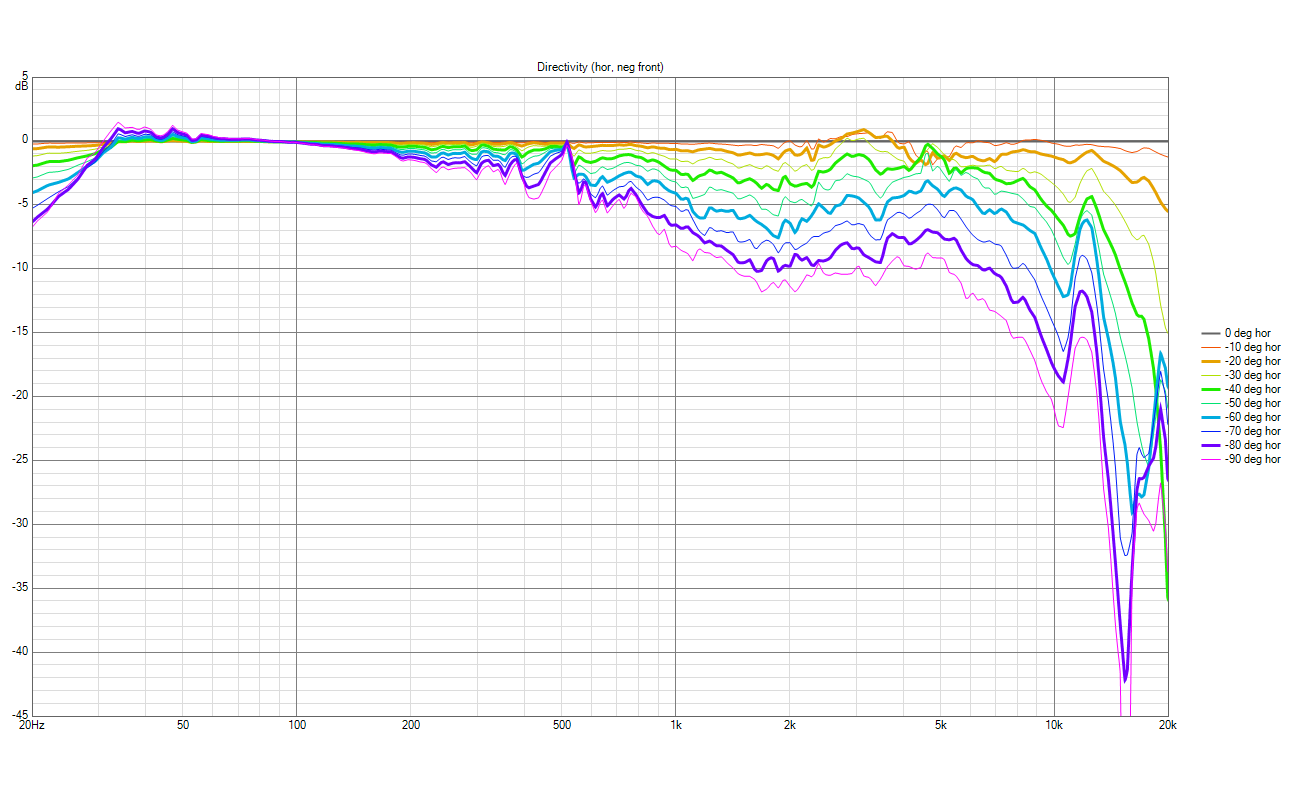Click the '10k' frequency axis label
The image size is (1289, 793).
coord(1054,724)
